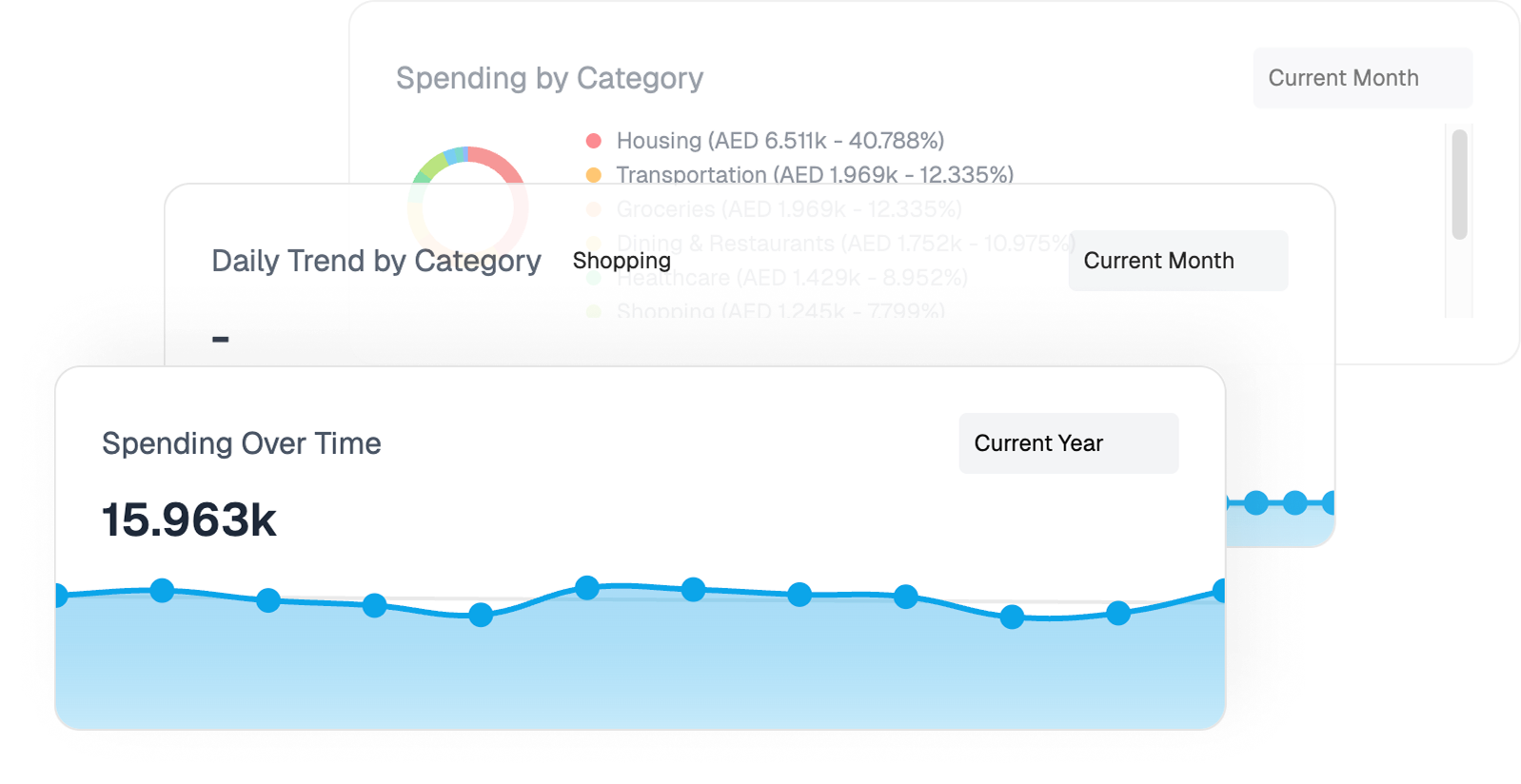Toggle Housing visibility in the category legend
Screen dimensions: 1521x784
[x=780, y=140]
